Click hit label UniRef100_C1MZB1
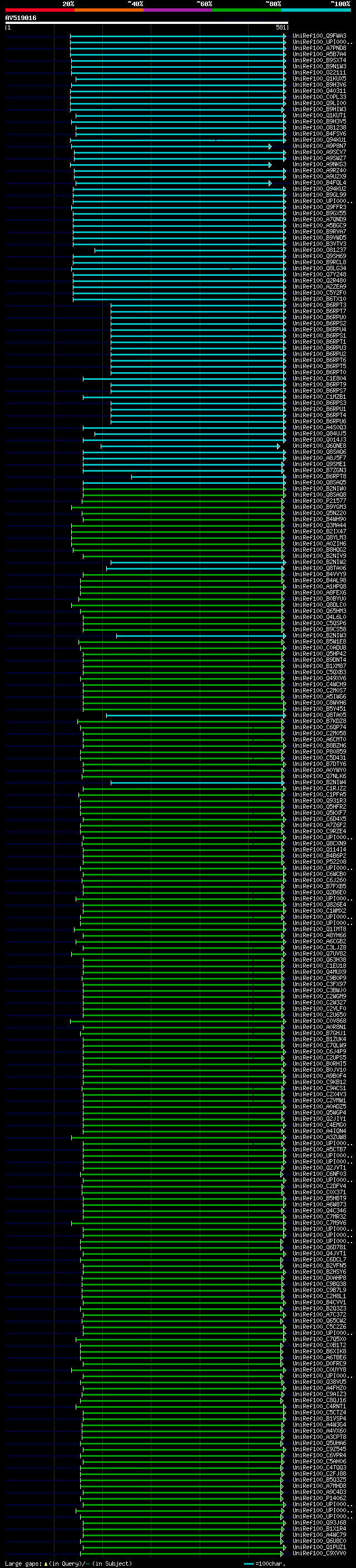The width and height of the screenshot is (356, 1568). [319, 397]
